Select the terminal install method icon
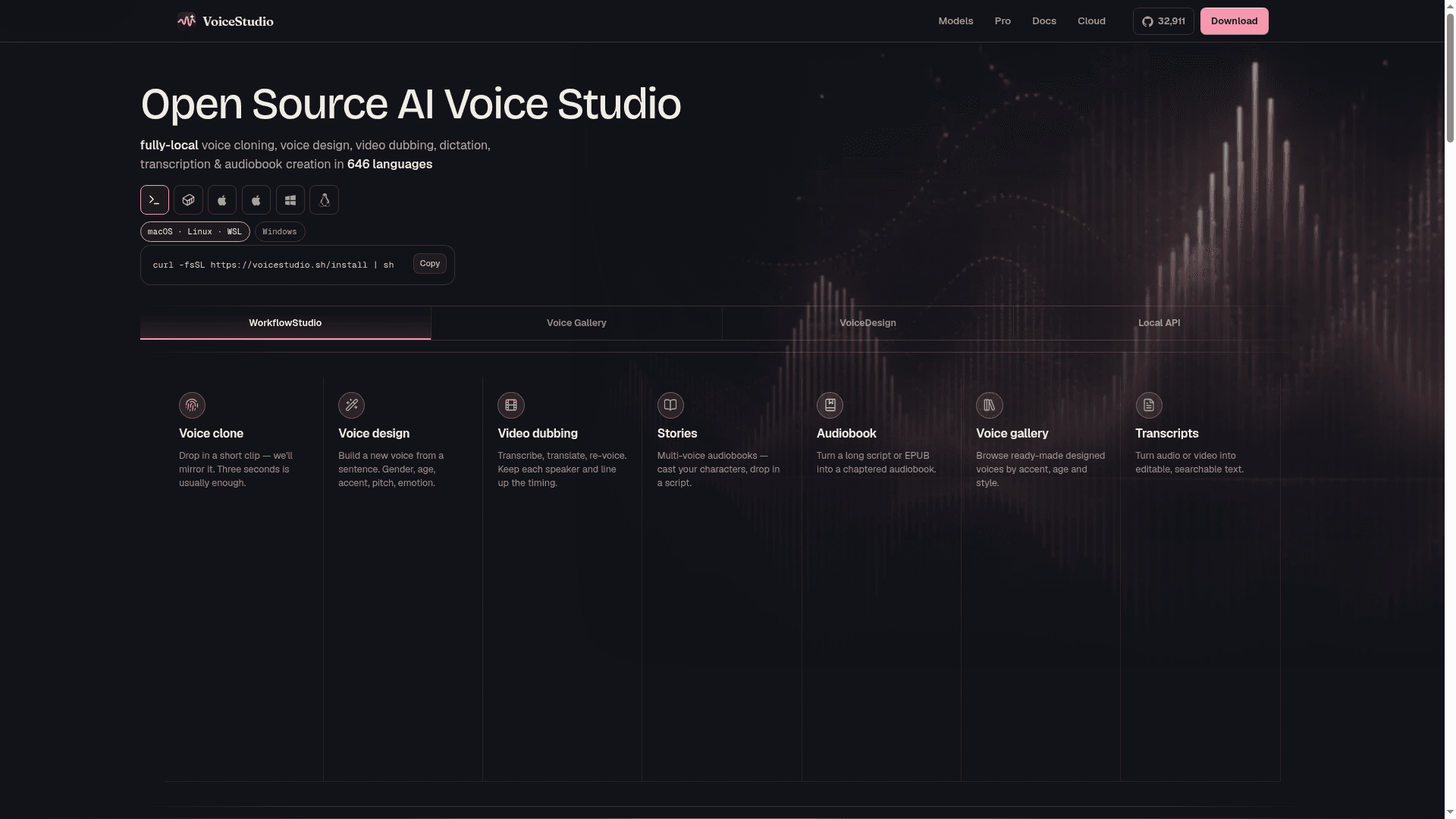Viewport: 1456px width, 819px height. click(155, 200)
